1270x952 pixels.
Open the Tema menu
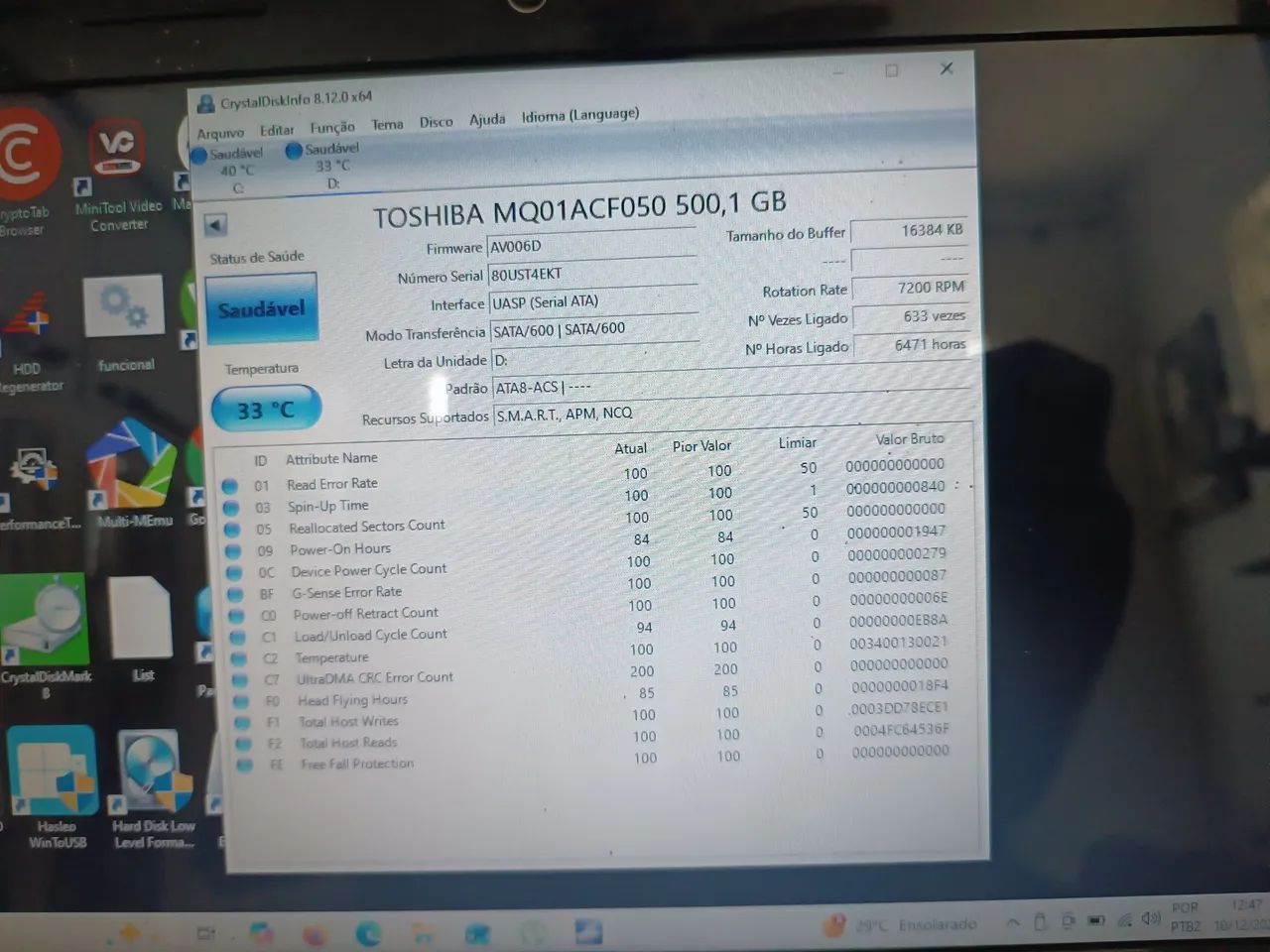387,123
